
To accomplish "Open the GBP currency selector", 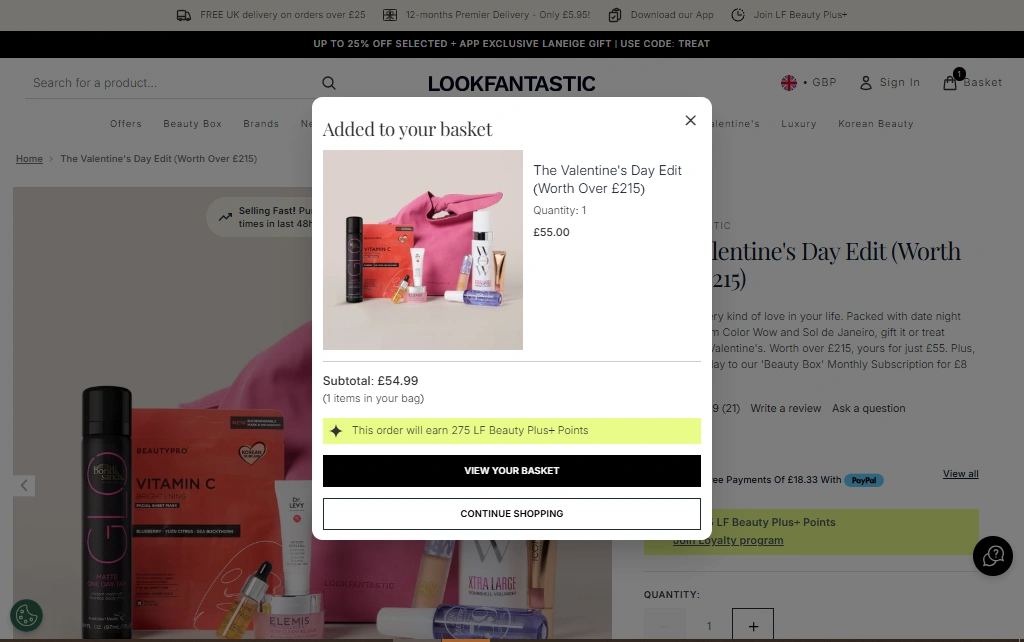I will 808,83.
